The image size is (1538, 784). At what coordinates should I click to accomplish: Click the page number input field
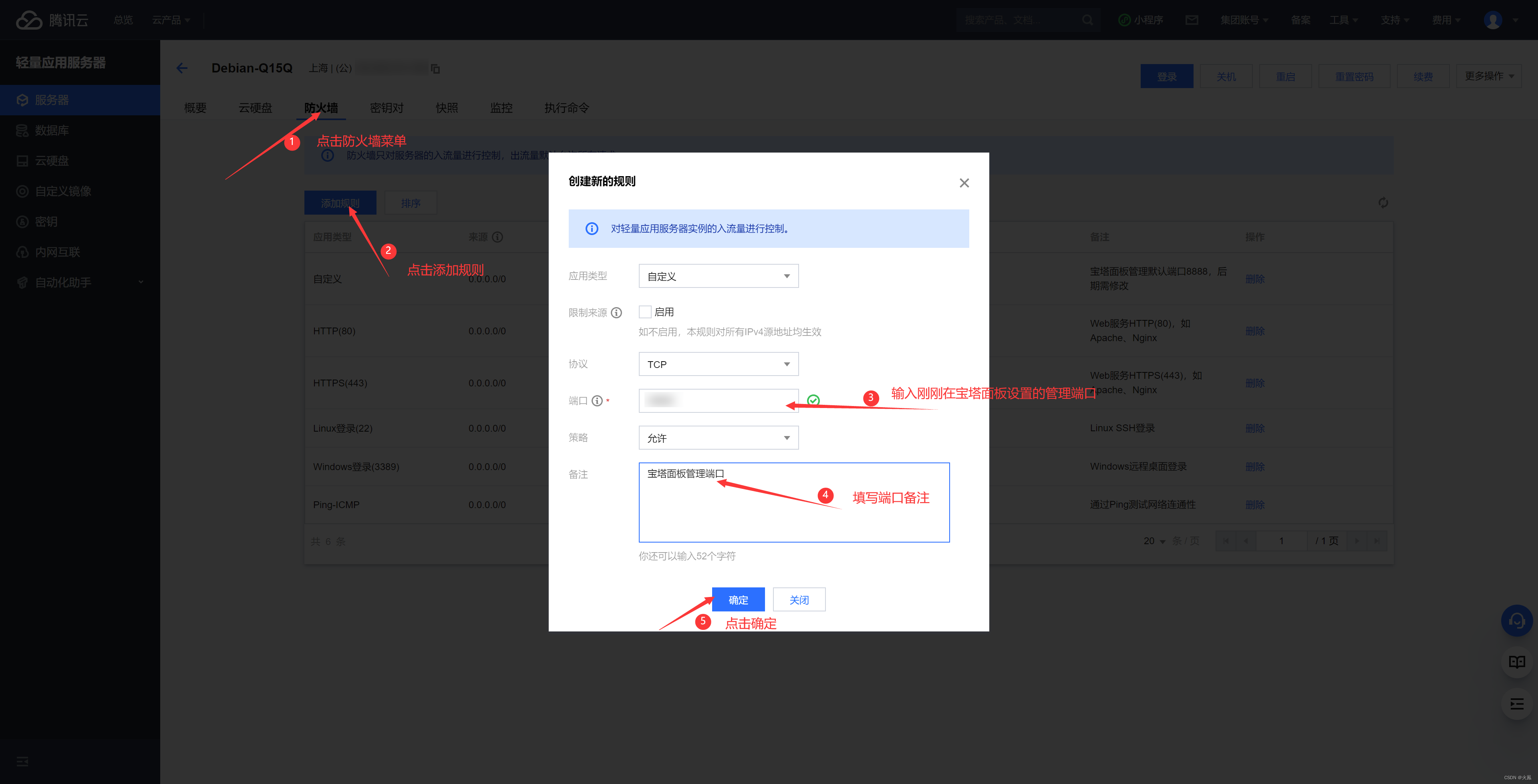[1281, 541]
